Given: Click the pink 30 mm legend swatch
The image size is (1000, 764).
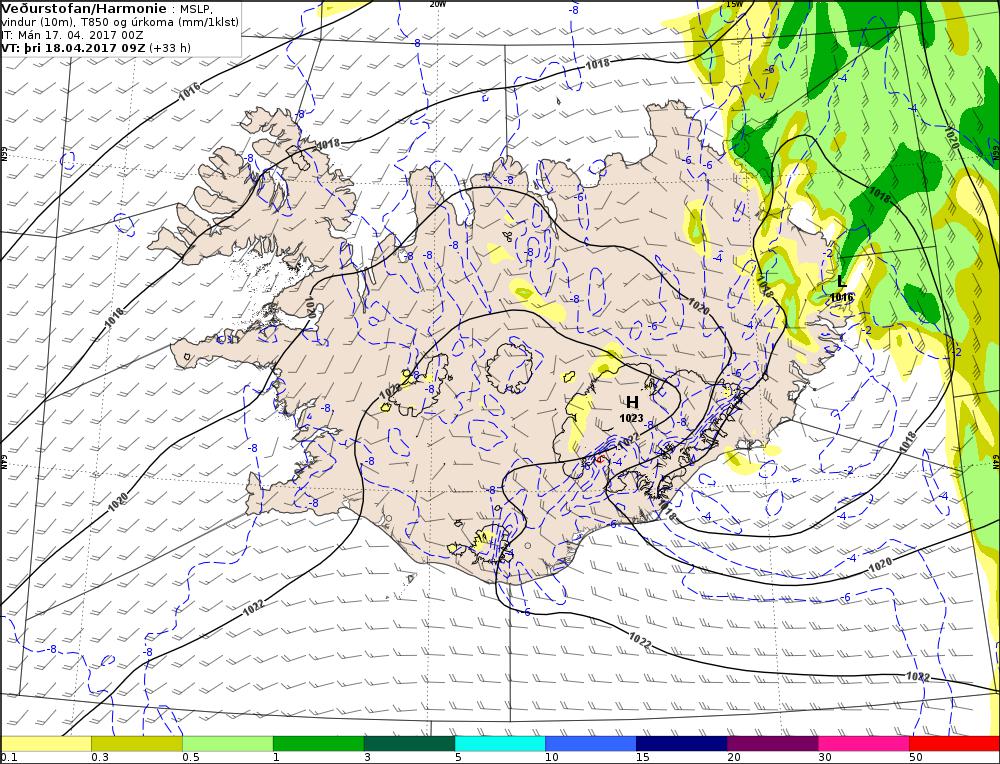Looking at the screenshot, I should tap(864, 744).
